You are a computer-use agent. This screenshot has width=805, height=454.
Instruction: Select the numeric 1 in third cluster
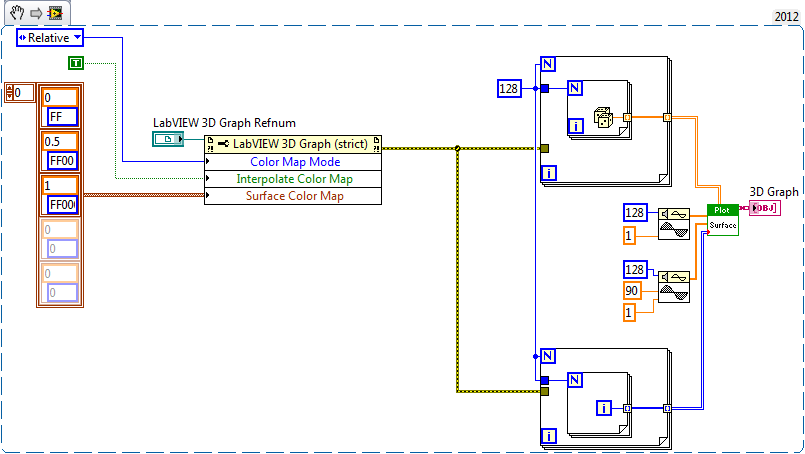tap(60, 185)
